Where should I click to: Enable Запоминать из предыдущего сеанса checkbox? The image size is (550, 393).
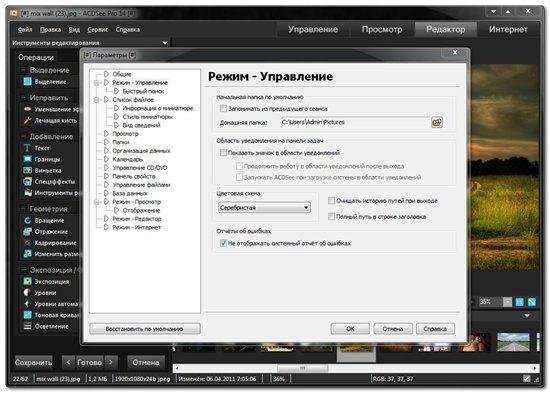click(x=223, y=108)
